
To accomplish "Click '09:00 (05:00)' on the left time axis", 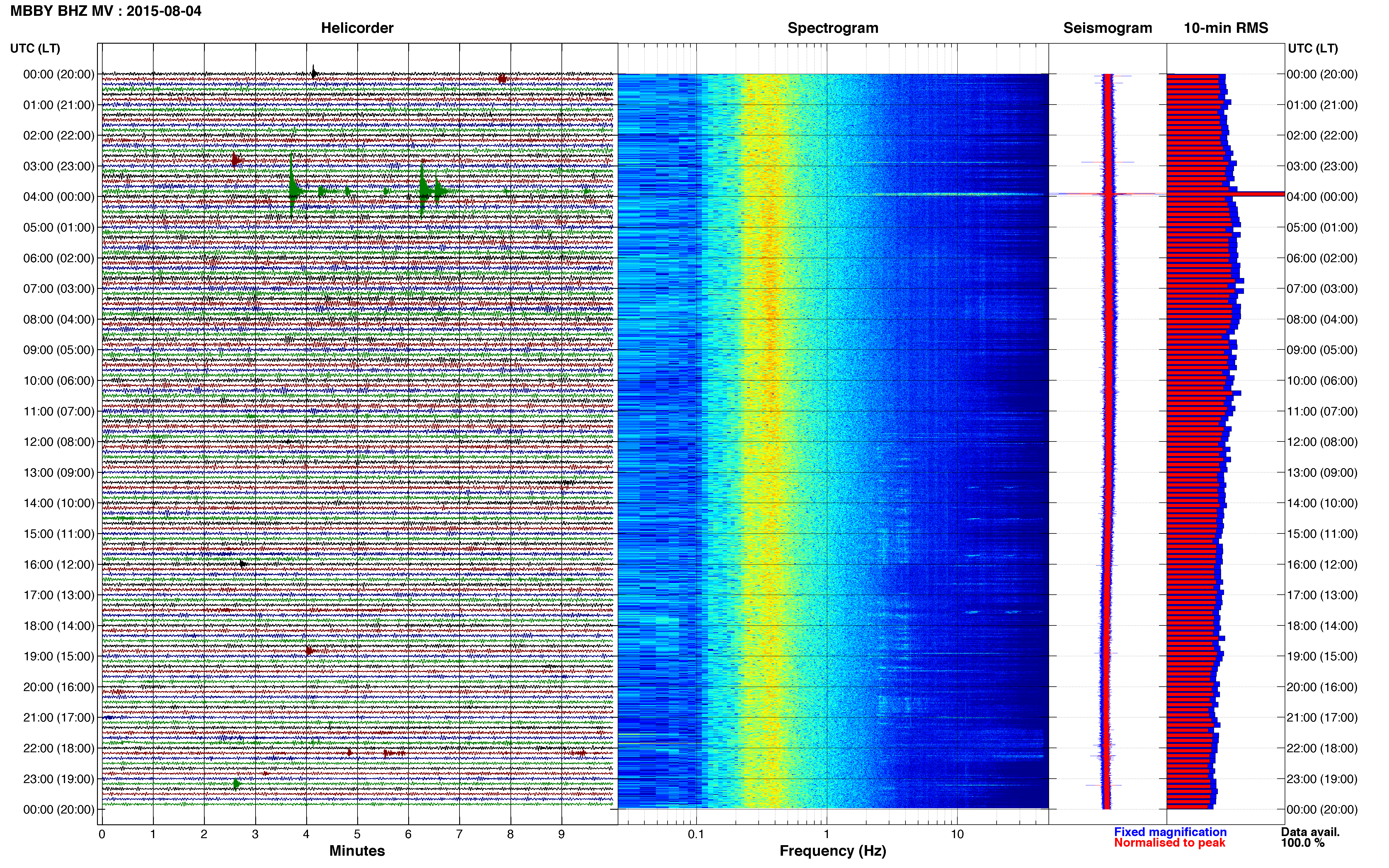I will [x=59, y=350].
